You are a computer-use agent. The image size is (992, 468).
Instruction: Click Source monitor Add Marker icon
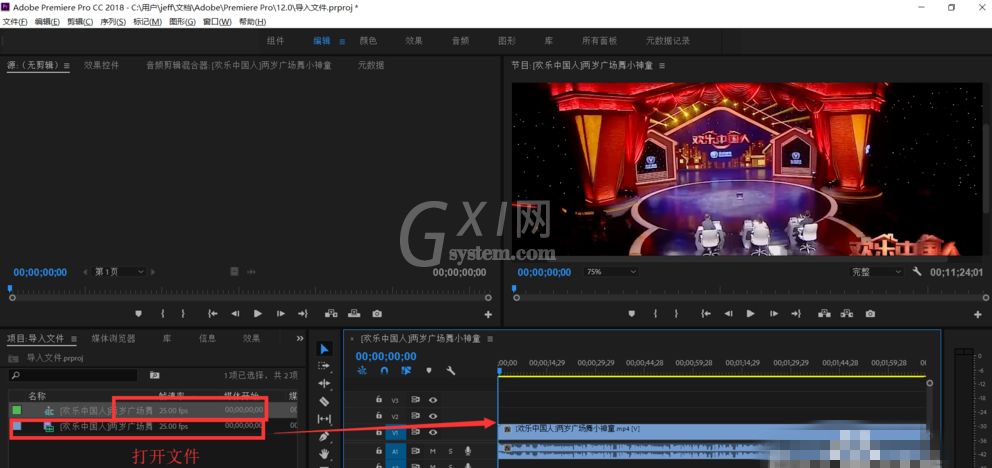[x=138, y=314]
